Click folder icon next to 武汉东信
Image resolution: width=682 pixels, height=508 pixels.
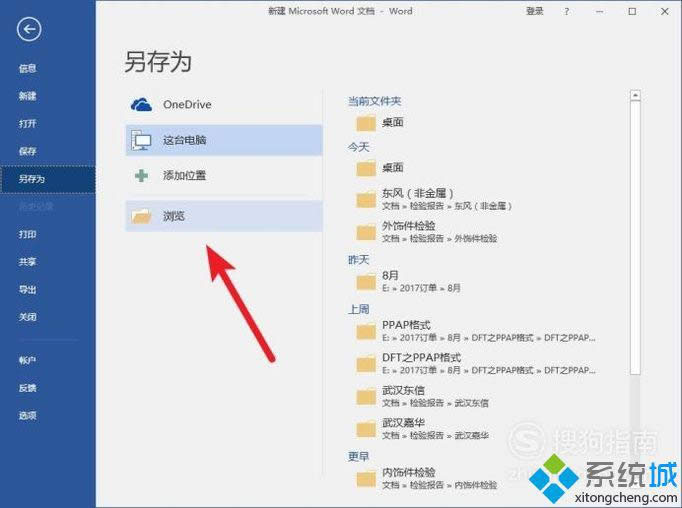click(366, 397)
